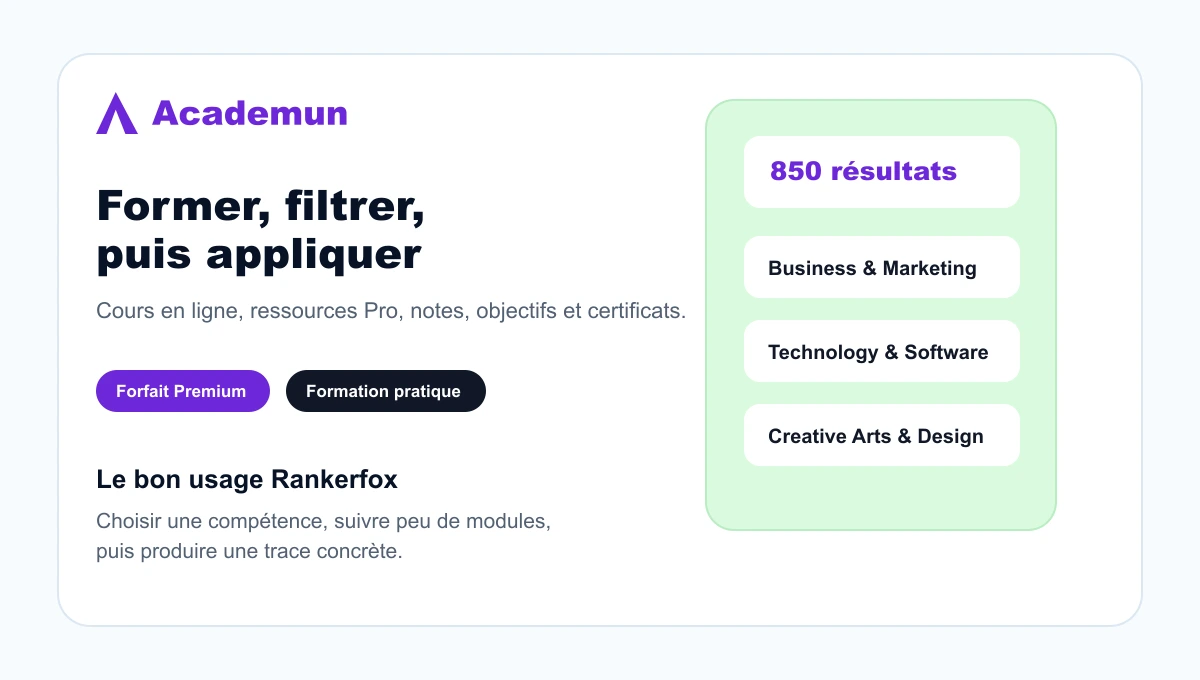Click the "Le bon usage Rankerfox" heading
Image resolution: width=1200 pixels, height=680 pixels.
pos(247,480)
